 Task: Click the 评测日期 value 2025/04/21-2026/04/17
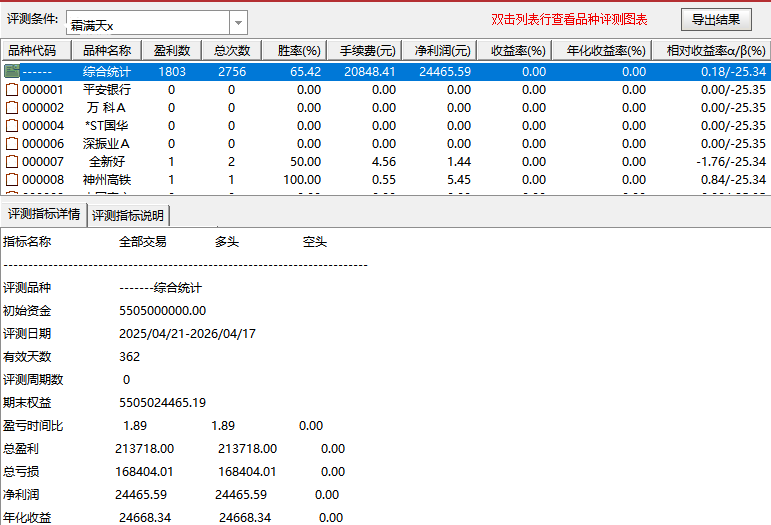[x=187, y=334]
